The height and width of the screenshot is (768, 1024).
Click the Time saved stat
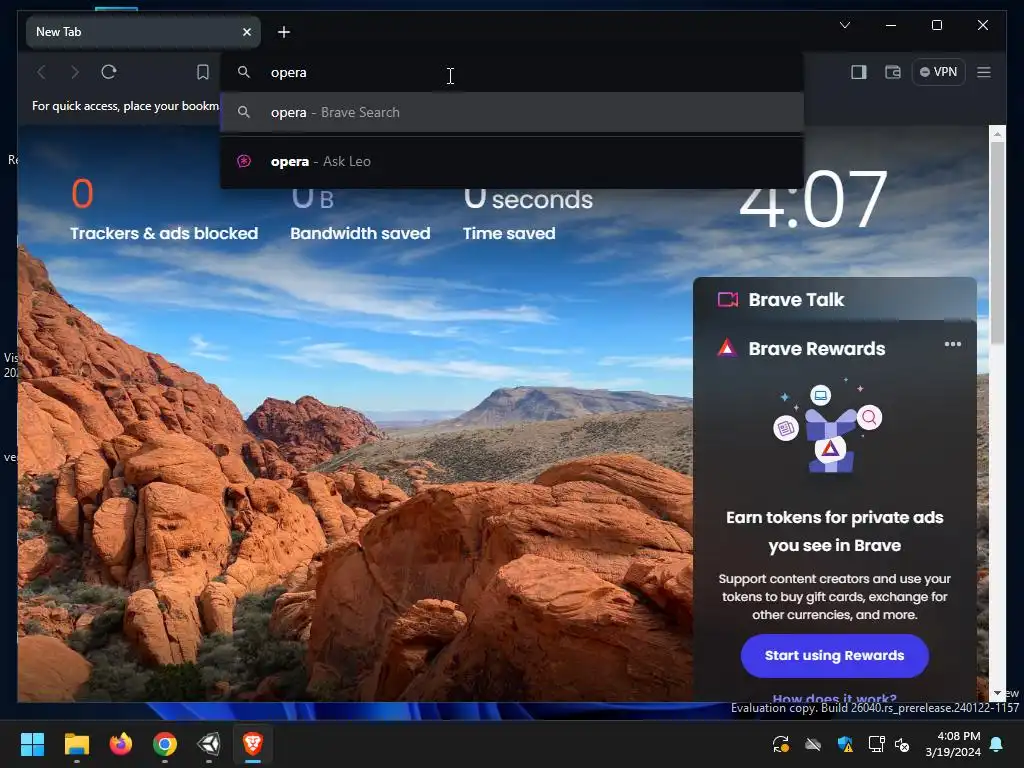[528, 216]
